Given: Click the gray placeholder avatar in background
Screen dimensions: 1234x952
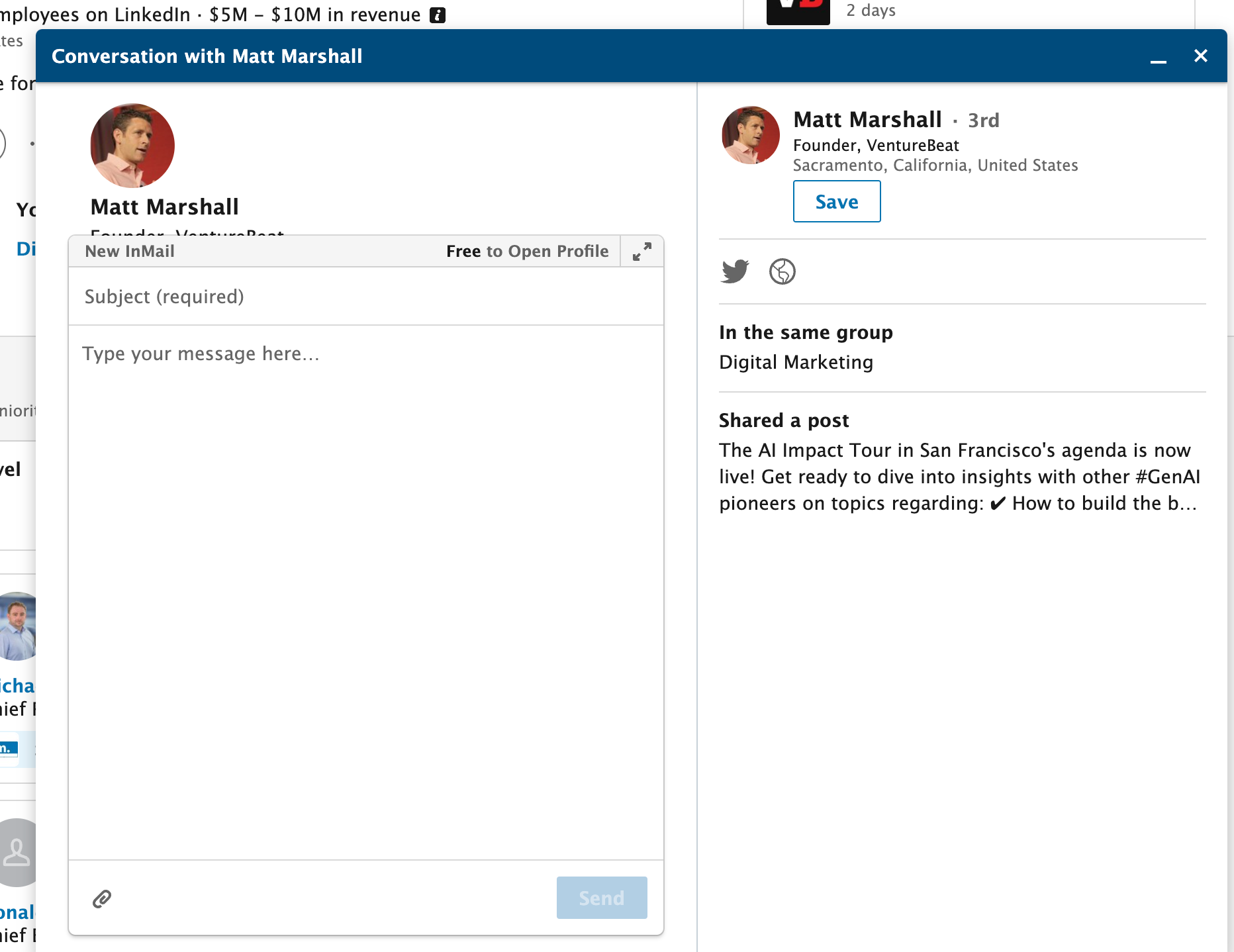Looking at the screenshot, I should click(x=18, y=853).
